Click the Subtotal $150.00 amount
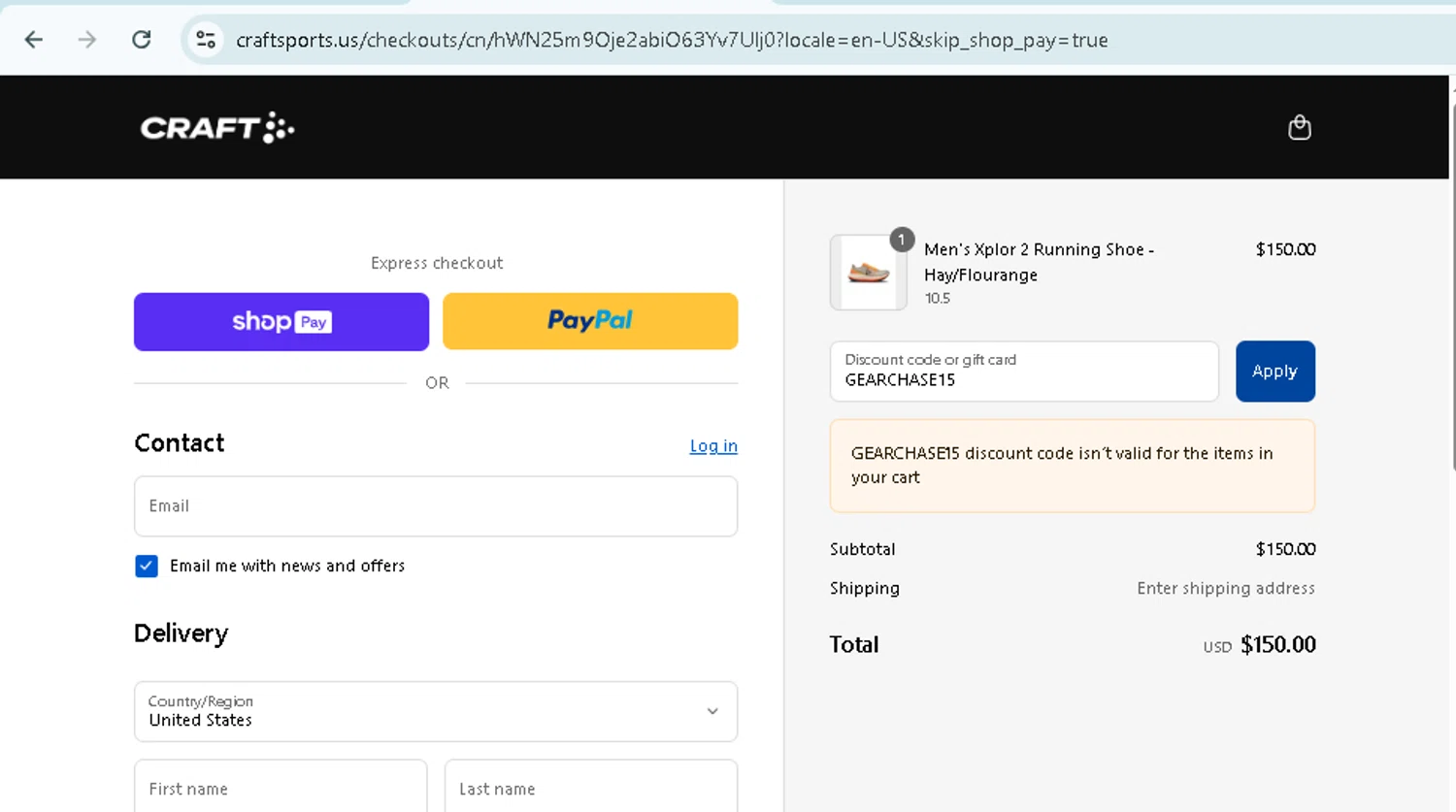 pos(1285,549)
